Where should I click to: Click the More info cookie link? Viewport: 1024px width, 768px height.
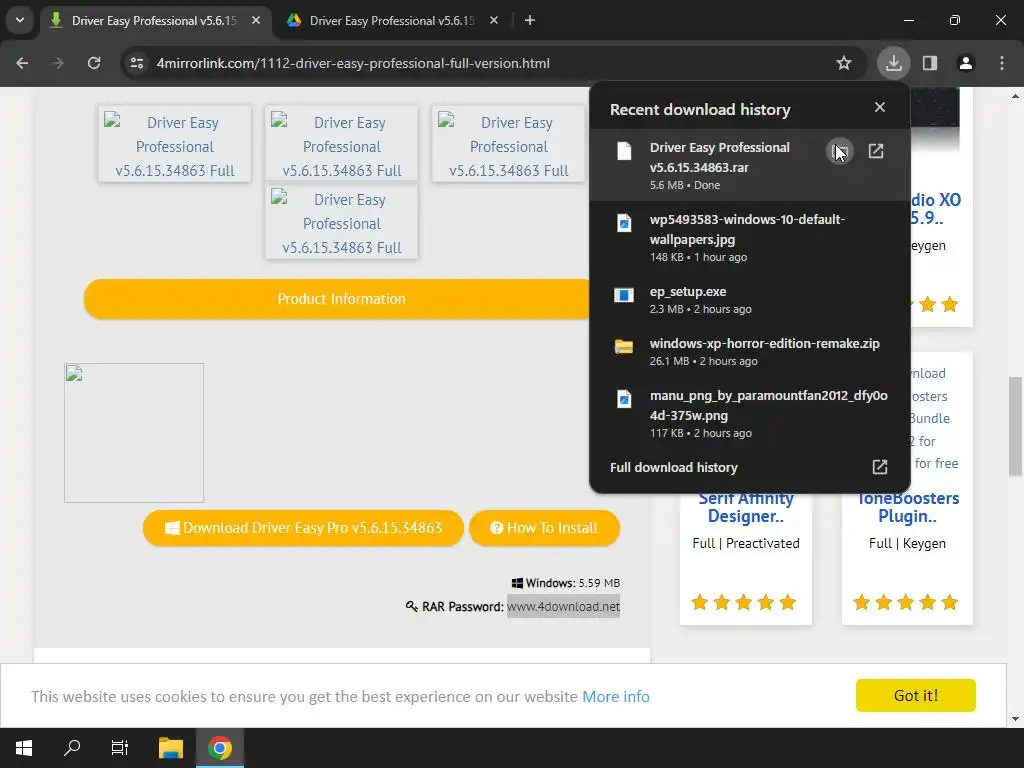pyautogui.click(x=616, y=696)
